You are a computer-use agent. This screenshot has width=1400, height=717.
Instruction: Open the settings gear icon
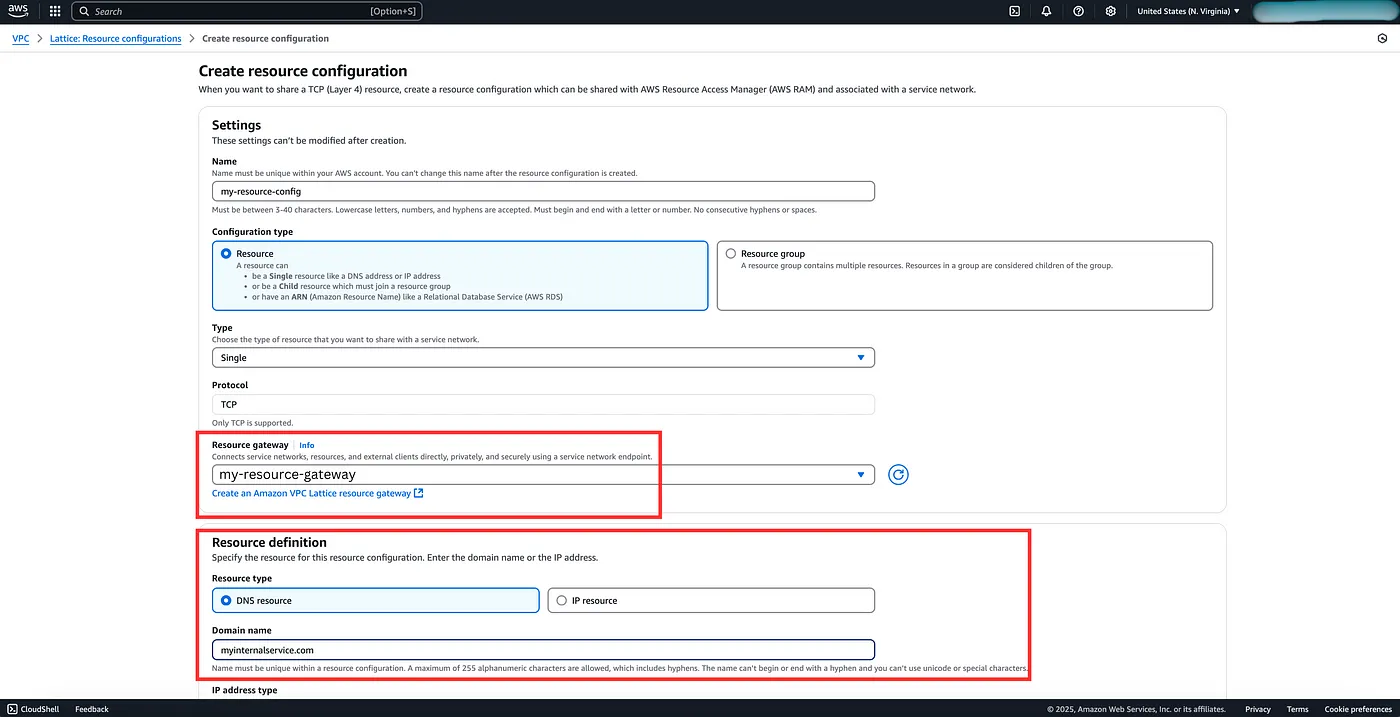coord(1110,11)
